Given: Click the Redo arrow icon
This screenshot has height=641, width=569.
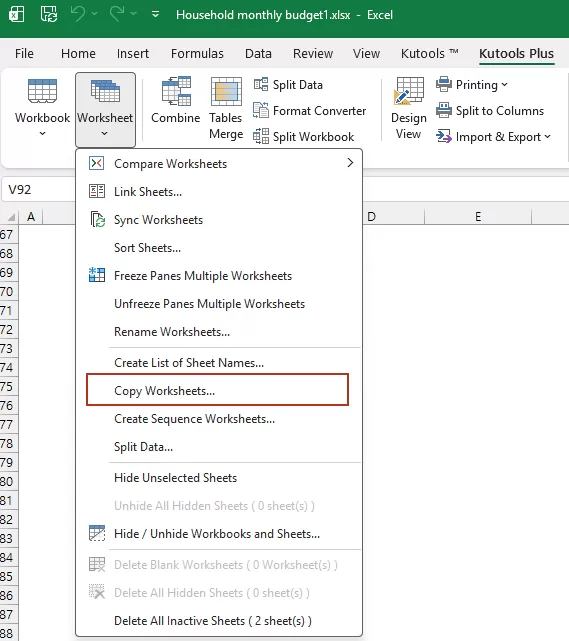Looking at the screenshot, I should 116,14.
